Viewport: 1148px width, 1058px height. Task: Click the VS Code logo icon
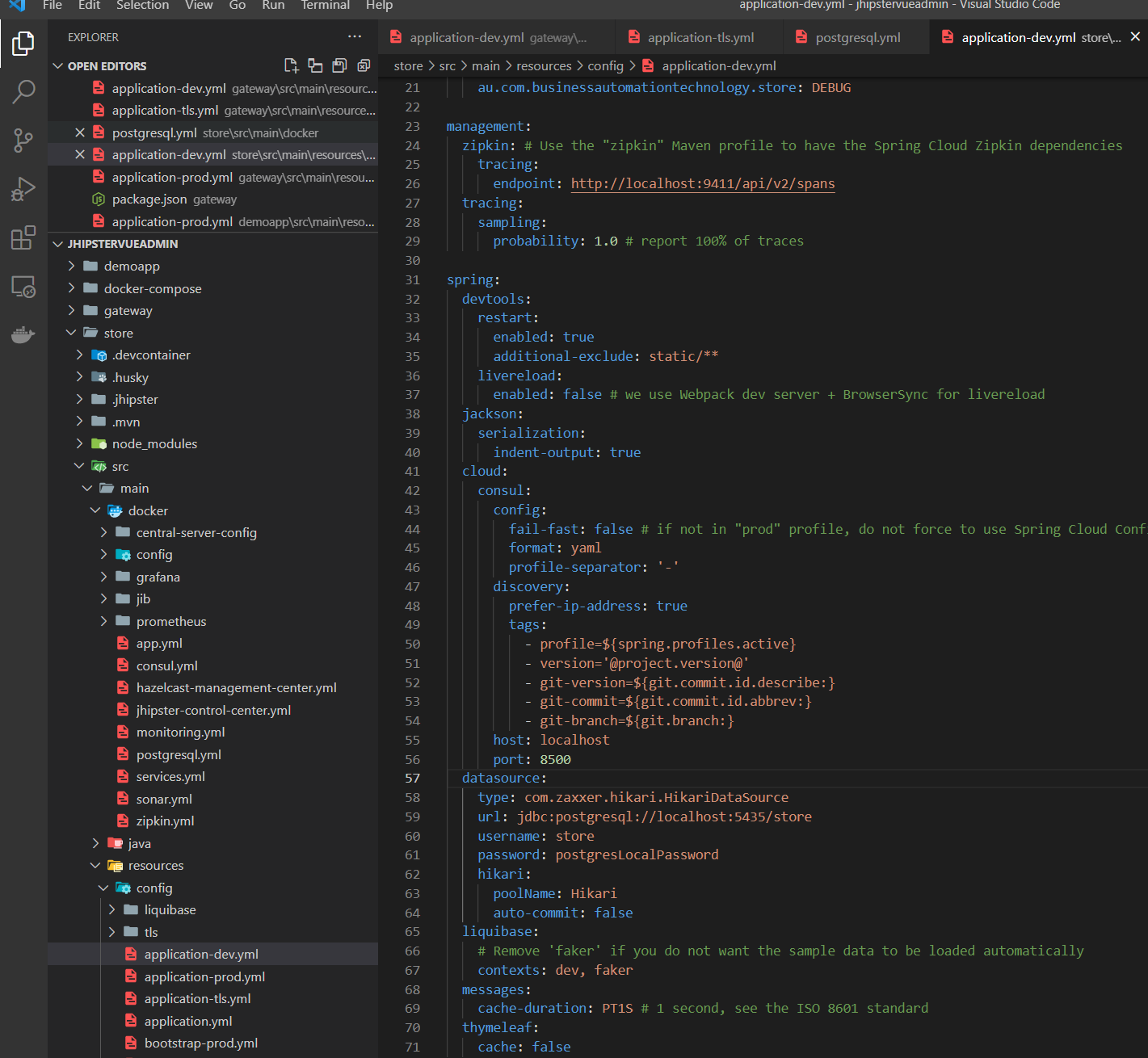[x=16, y=5]
